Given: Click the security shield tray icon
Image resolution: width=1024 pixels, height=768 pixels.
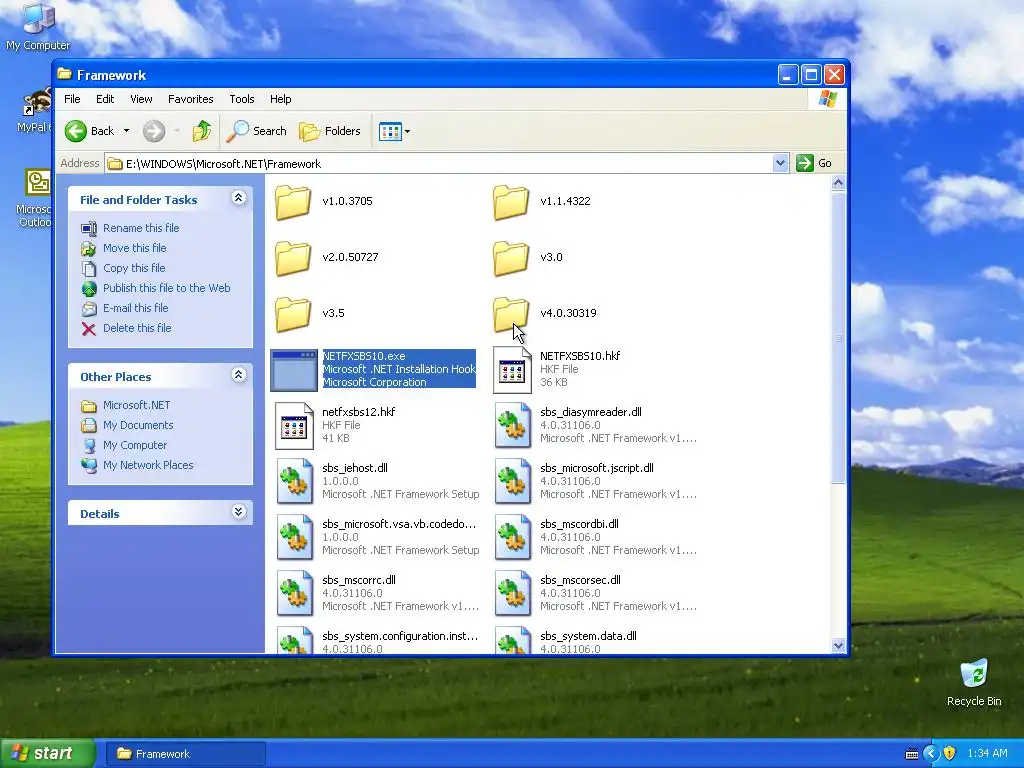Looking at the screenshot, I should pos(950,754).
